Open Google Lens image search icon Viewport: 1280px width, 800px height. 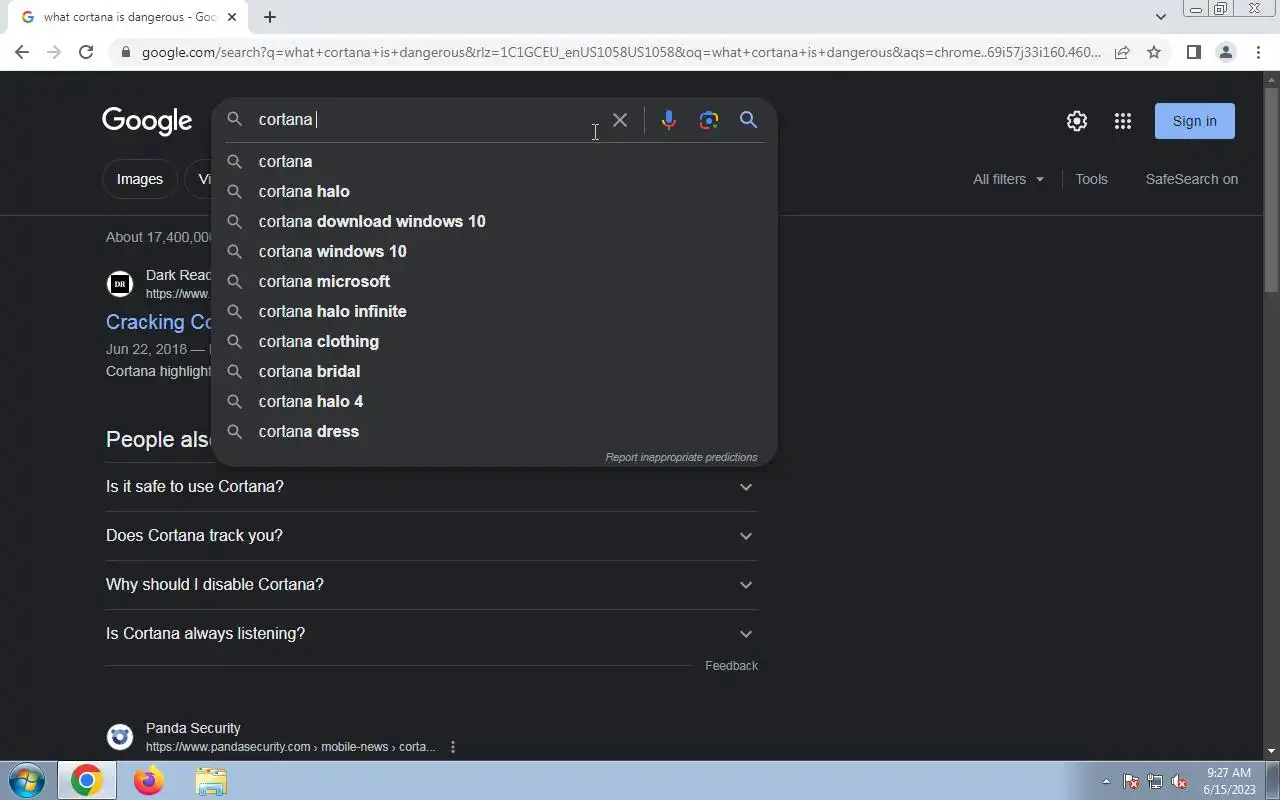709,120
